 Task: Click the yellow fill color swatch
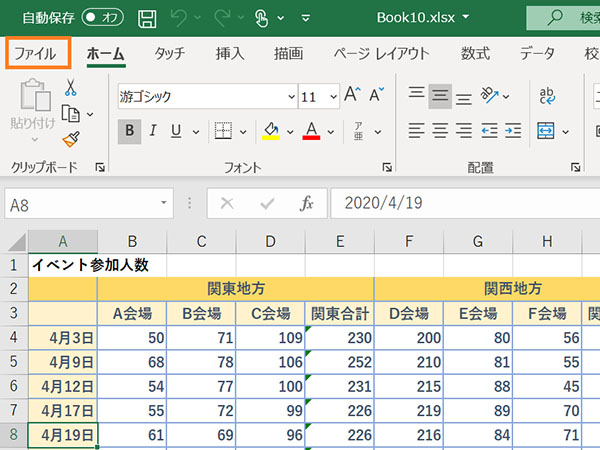269,131
